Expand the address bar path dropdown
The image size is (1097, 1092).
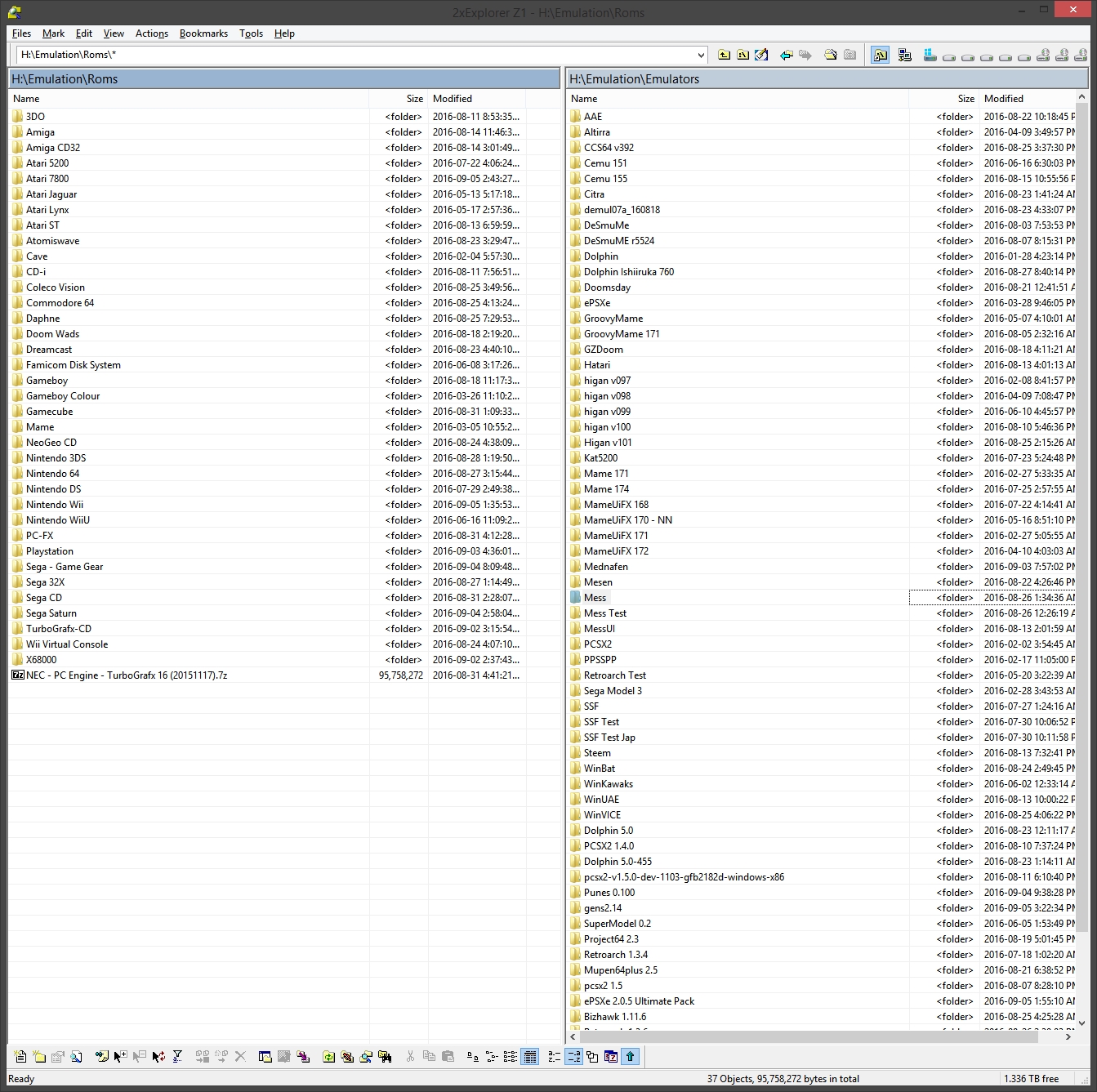(701, 55)
